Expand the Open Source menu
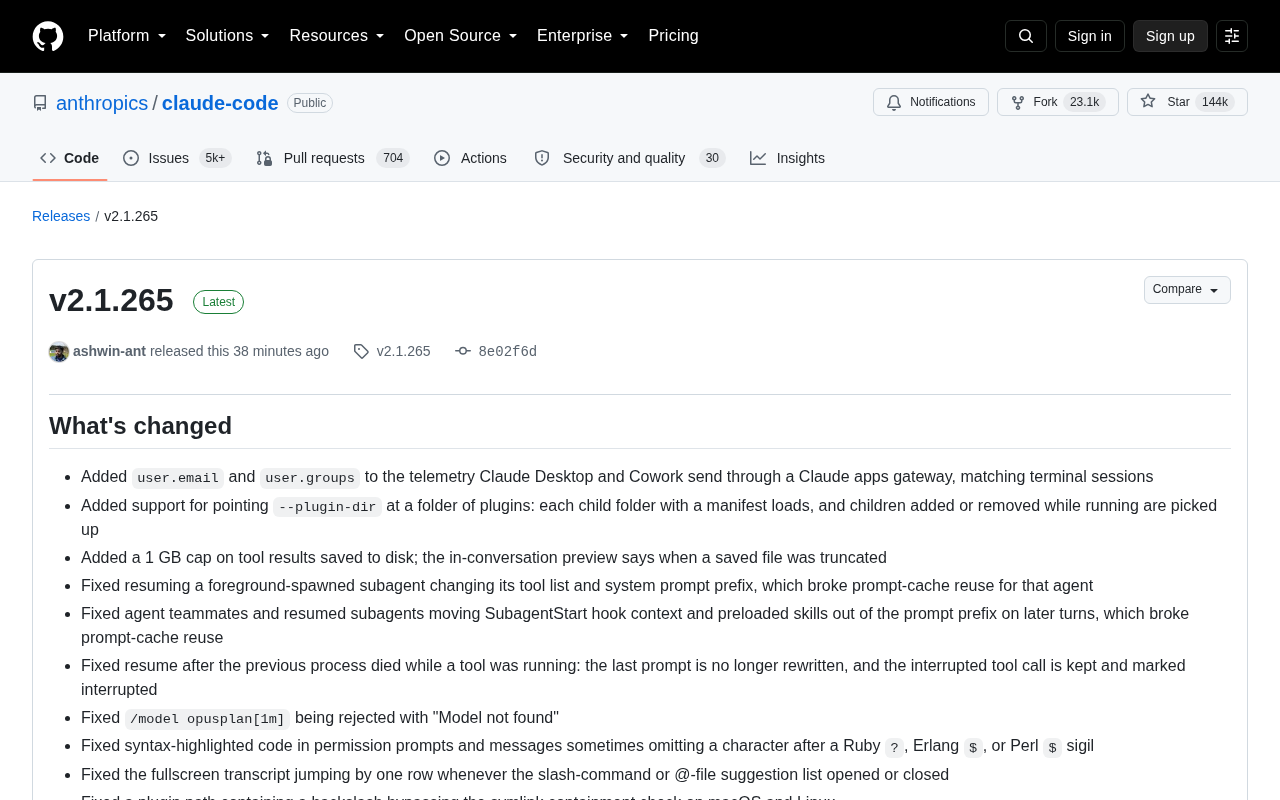 click(x=461, y=36)
